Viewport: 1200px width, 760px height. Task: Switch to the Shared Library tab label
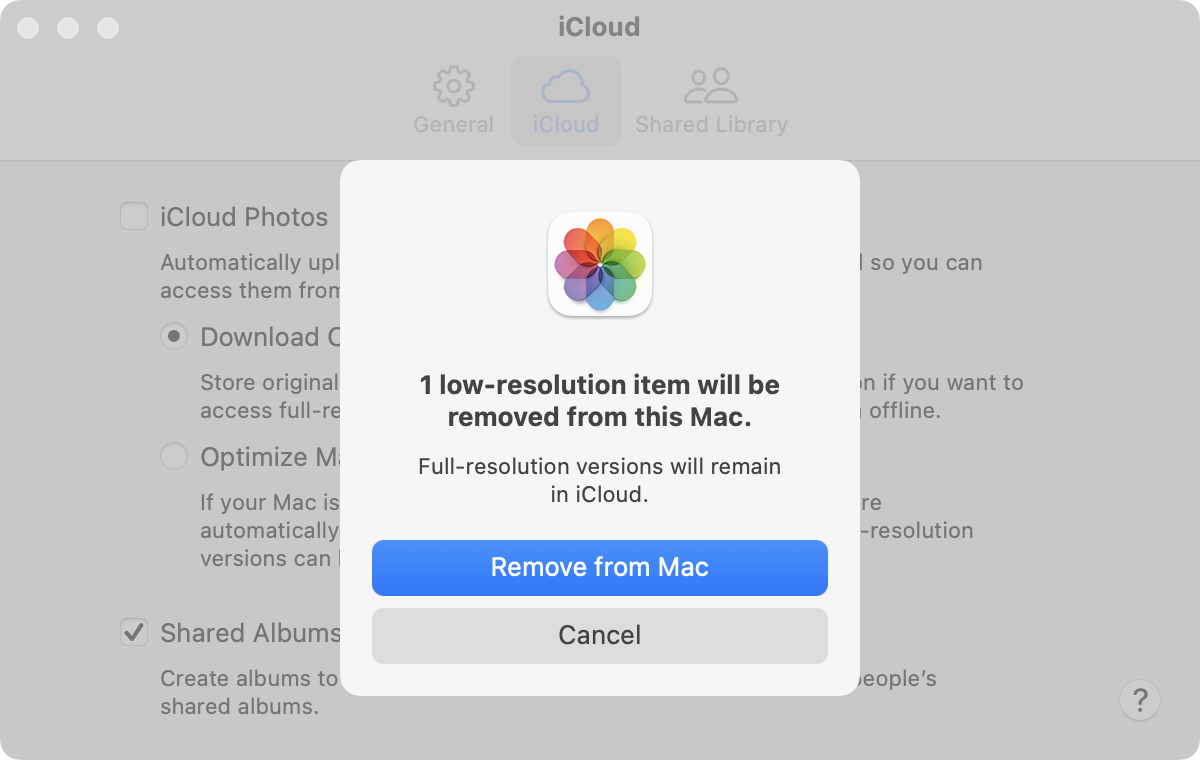(x=711, y=124)
